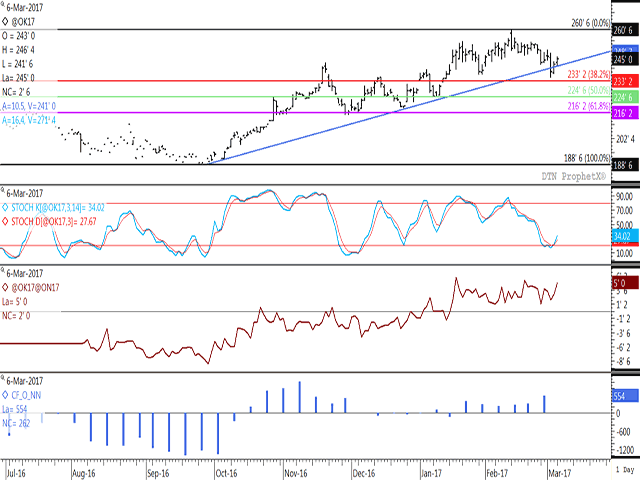640x480 pixels.
Task: Click magnifier icon beside CF_O_NN pane date
Action: 2,378
